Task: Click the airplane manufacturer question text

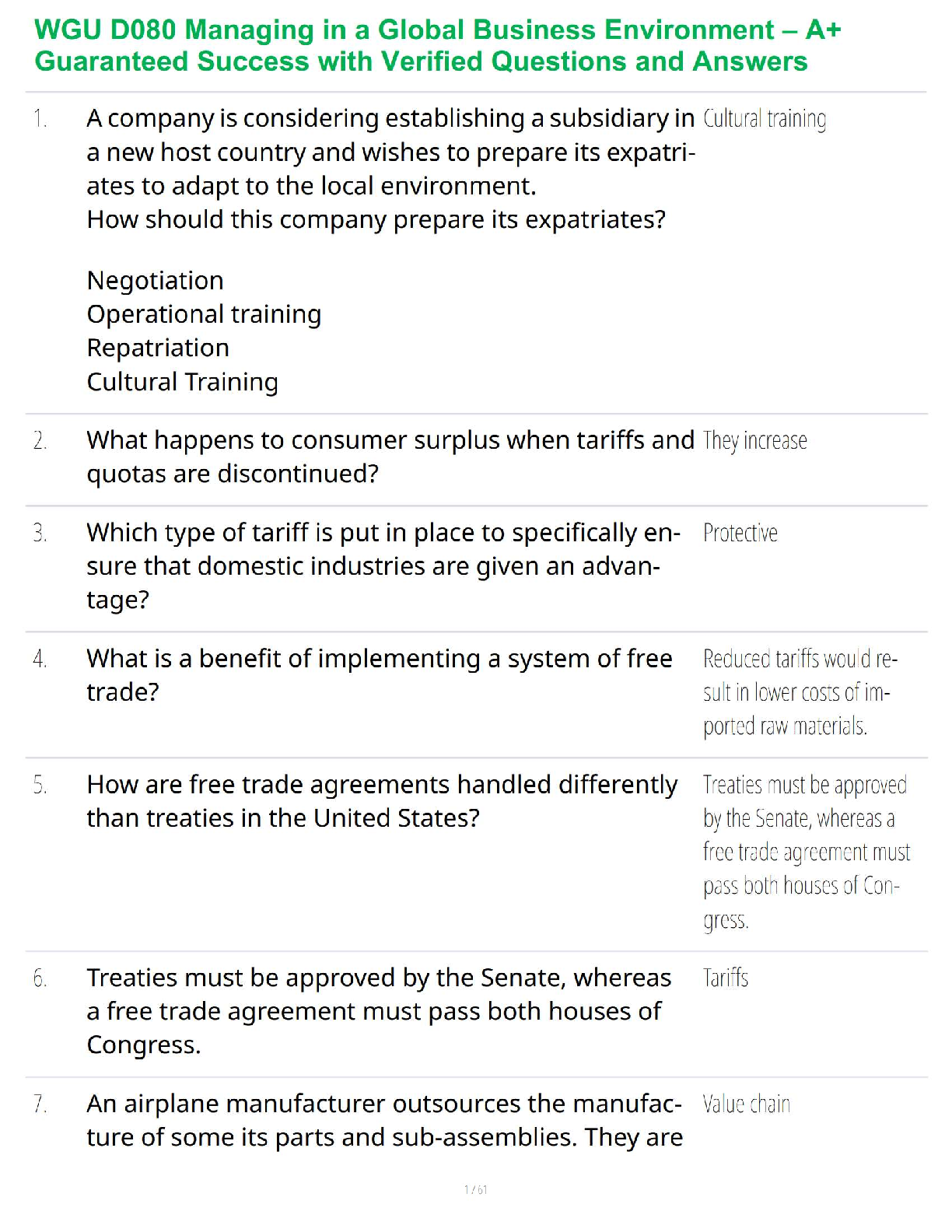Action: (x=384, y=1120)
